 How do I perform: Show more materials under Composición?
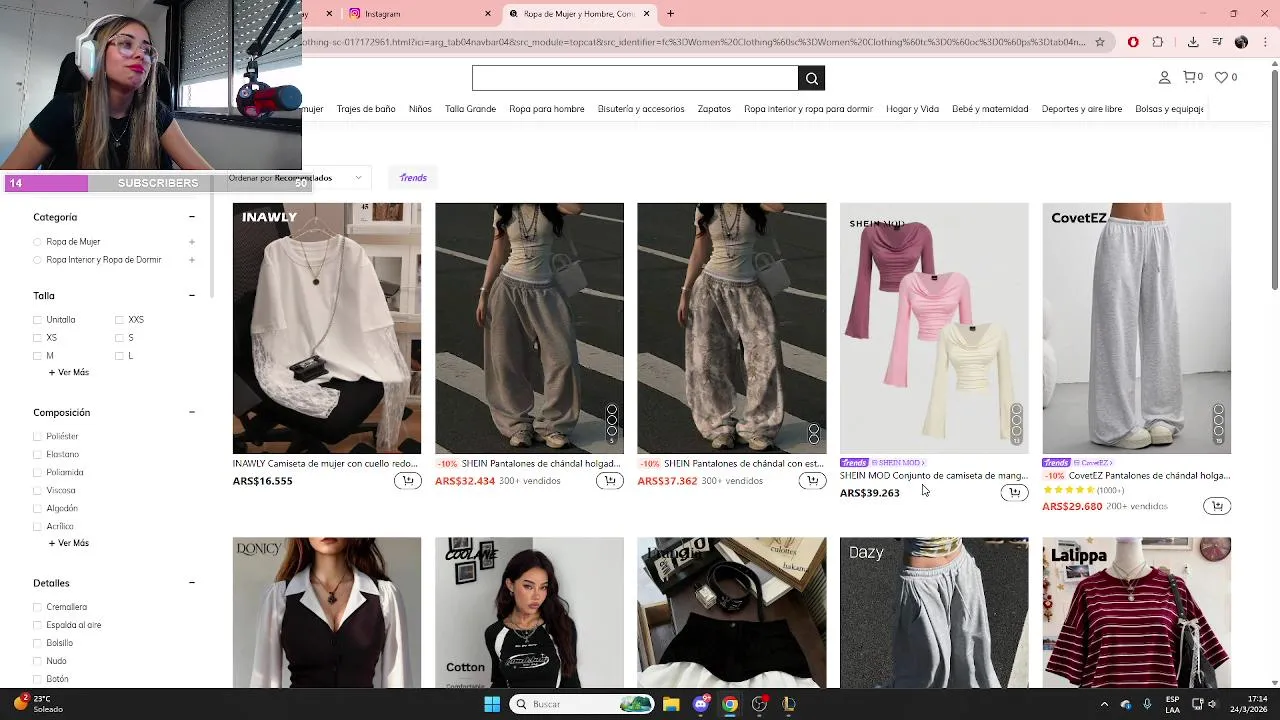(x=69, y=543)
